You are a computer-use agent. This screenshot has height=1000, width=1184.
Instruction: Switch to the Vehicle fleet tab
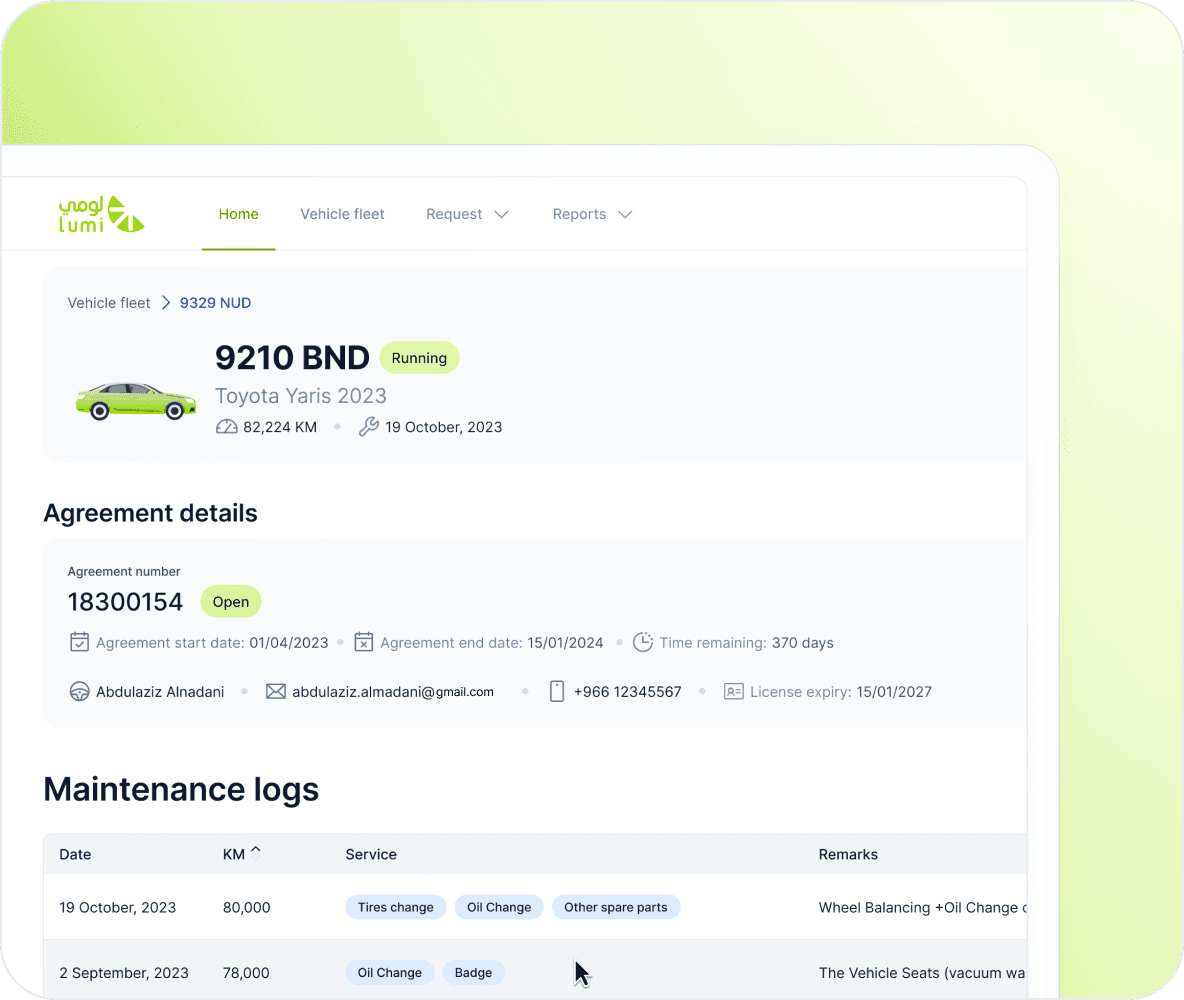[x=342, y=215]
